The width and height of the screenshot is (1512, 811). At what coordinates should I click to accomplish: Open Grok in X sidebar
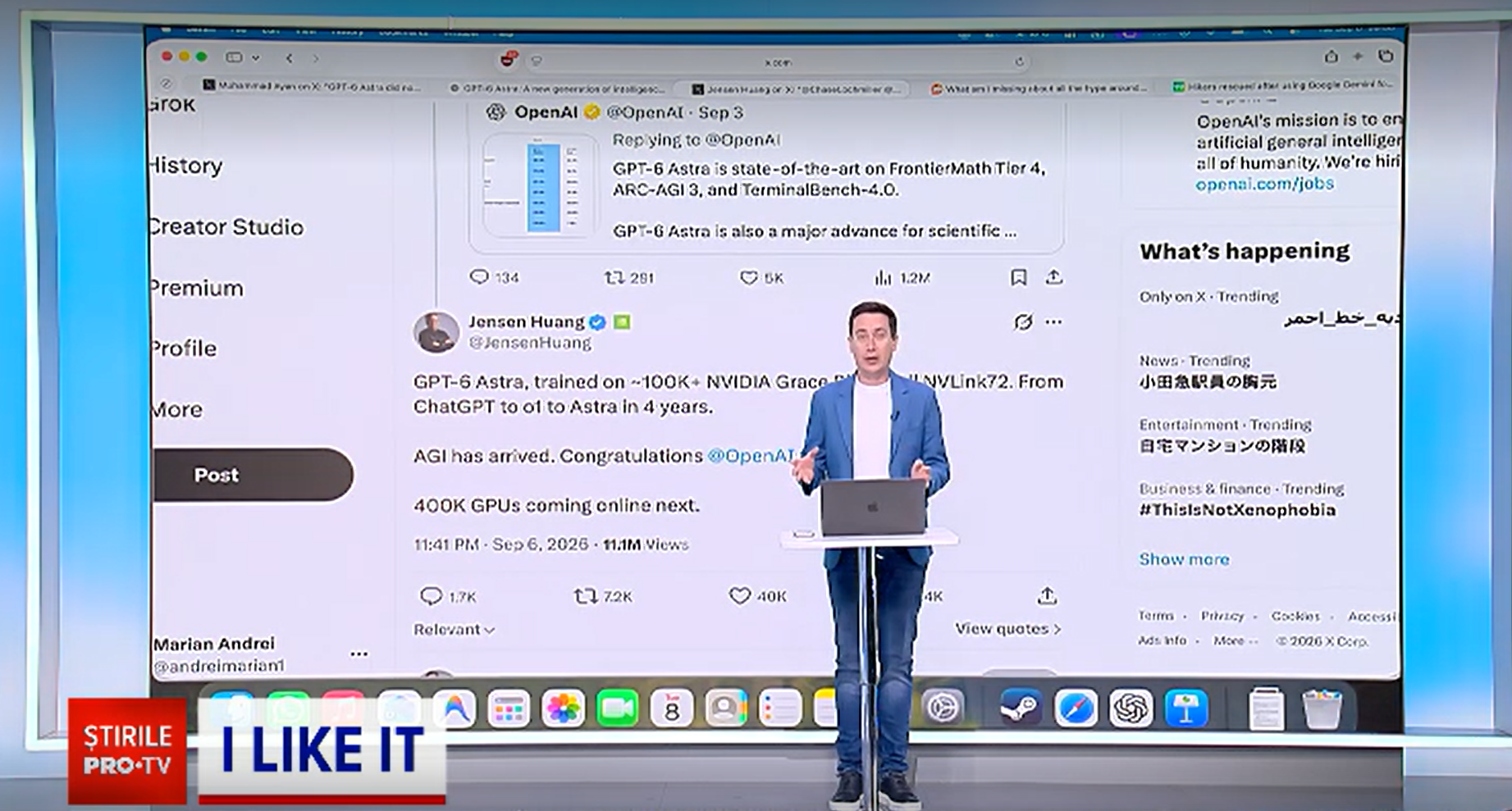[x=173, y=105]
